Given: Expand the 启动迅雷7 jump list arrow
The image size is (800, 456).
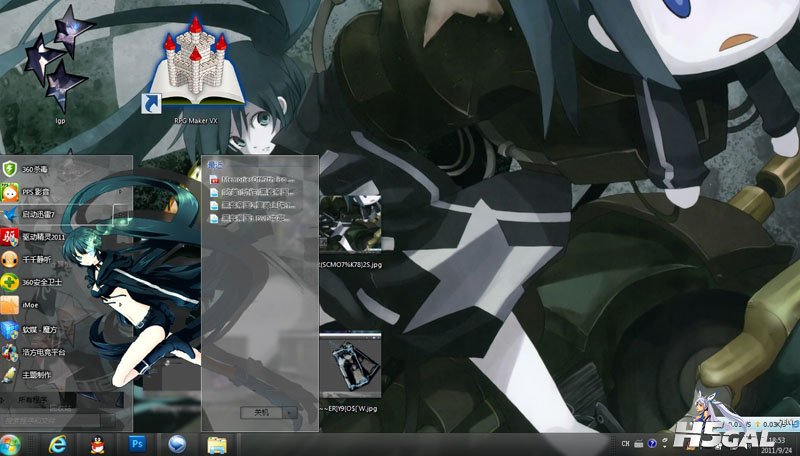Looking at the screenshot, I should [x=122, y=214].
